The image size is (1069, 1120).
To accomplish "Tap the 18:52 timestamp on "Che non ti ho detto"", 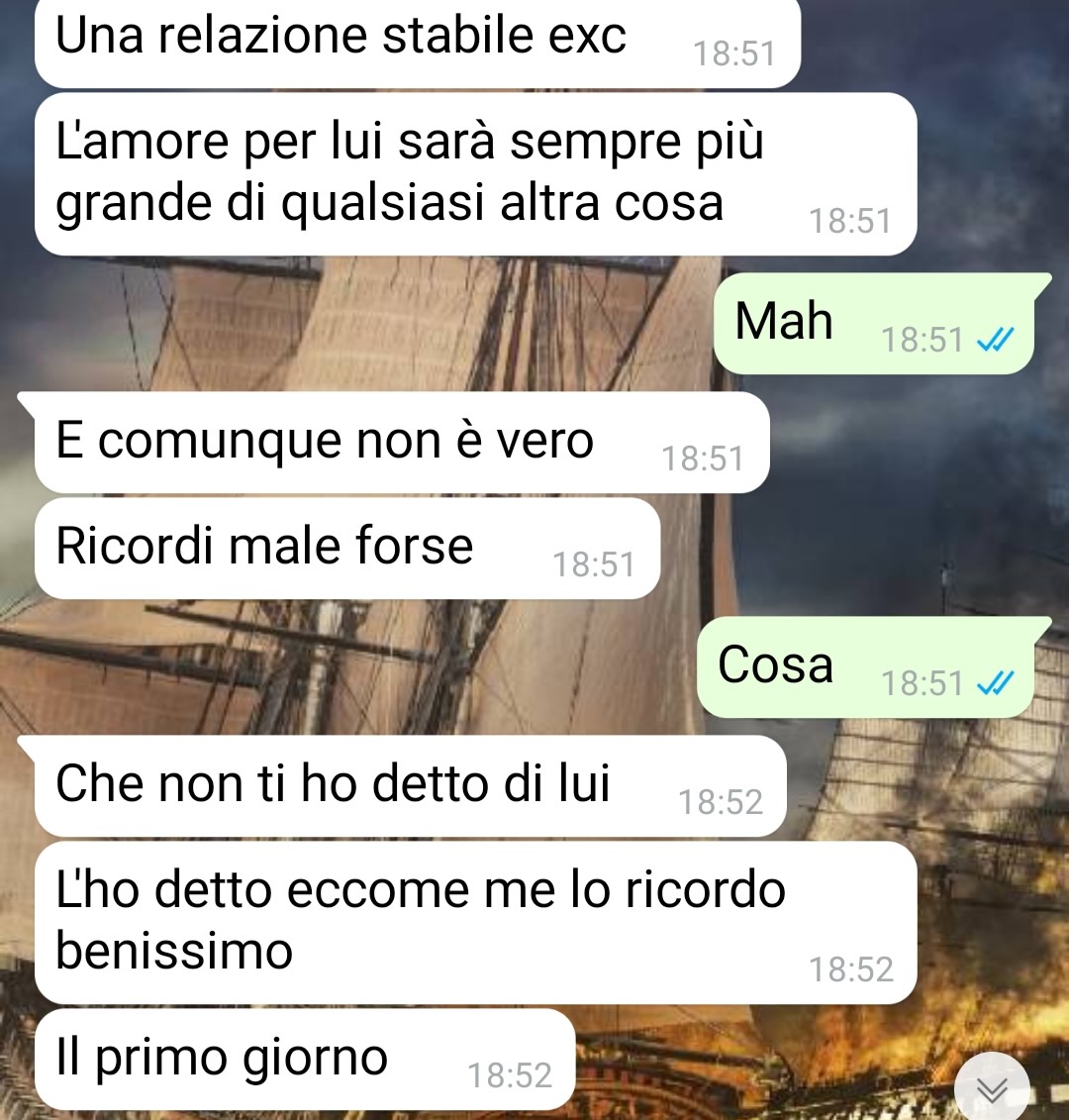I will [x=721, y=803].
